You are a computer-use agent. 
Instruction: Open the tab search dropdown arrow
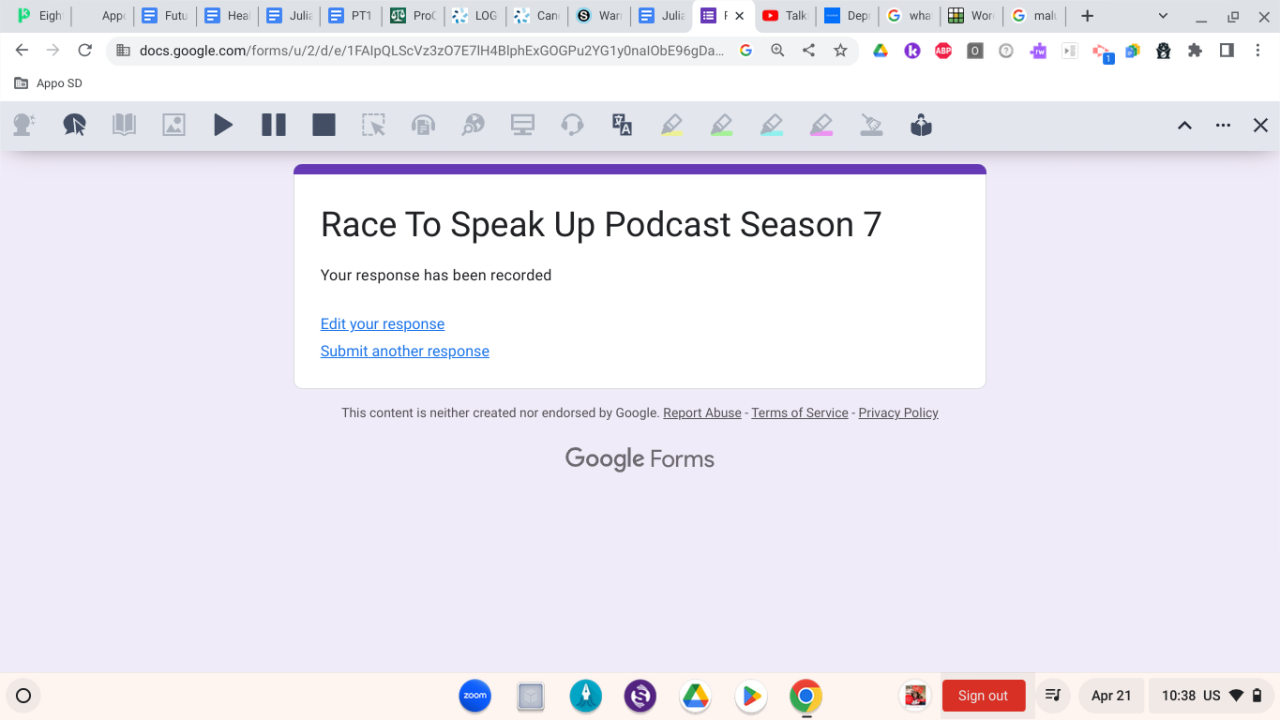pos(1163,16)
